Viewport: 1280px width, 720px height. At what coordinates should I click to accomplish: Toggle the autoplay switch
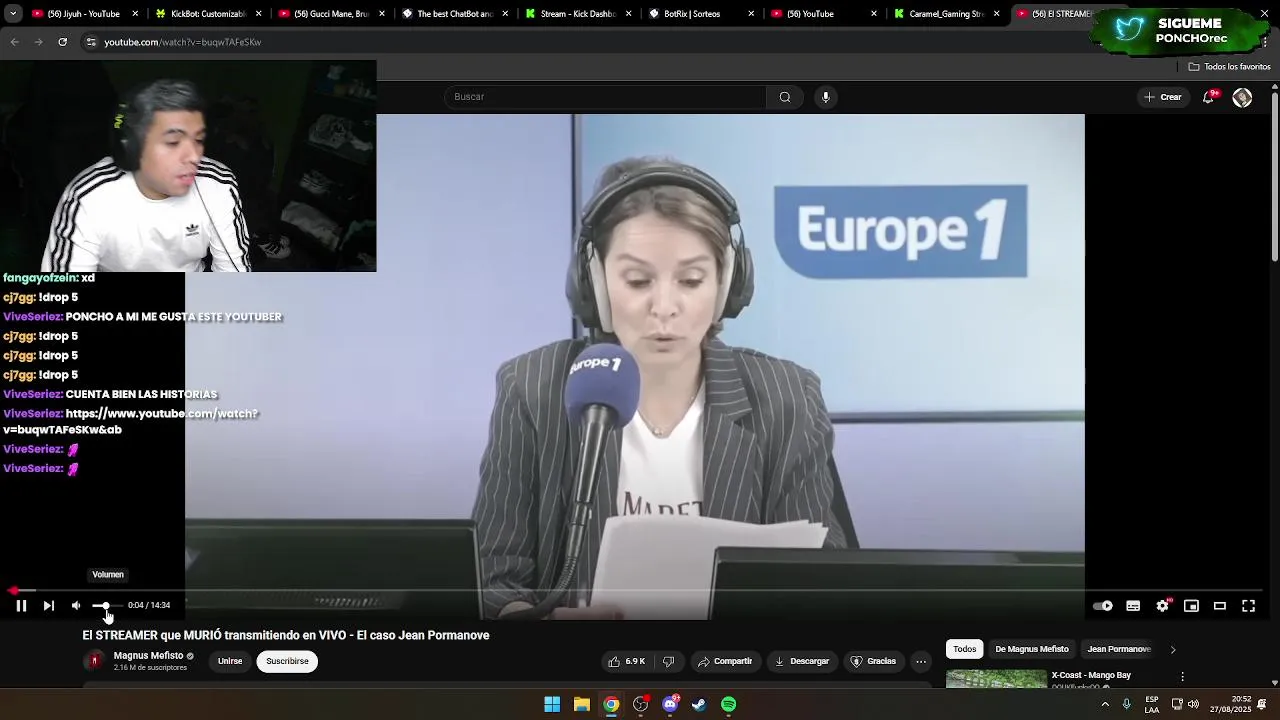[x=1103, y=606]
